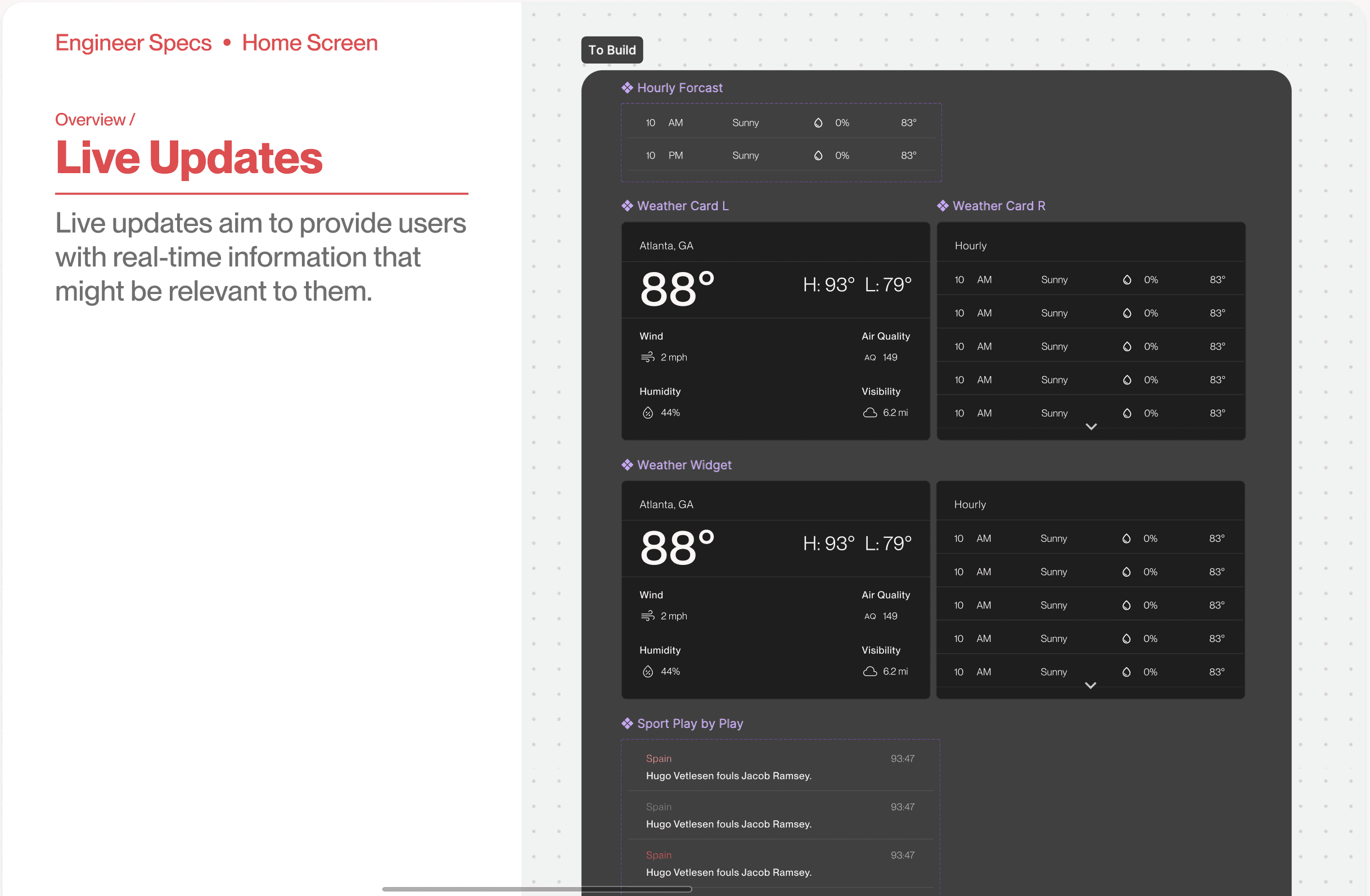
Task: Click component icon beside Weather Widget label
Action: [627, 464]
